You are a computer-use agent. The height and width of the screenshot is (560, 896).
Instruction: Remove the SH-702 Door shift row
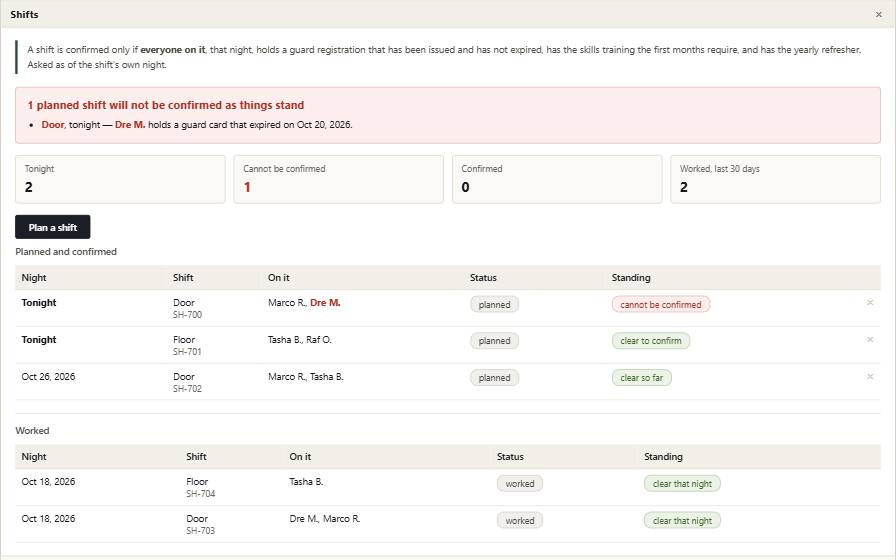[870, 377]
